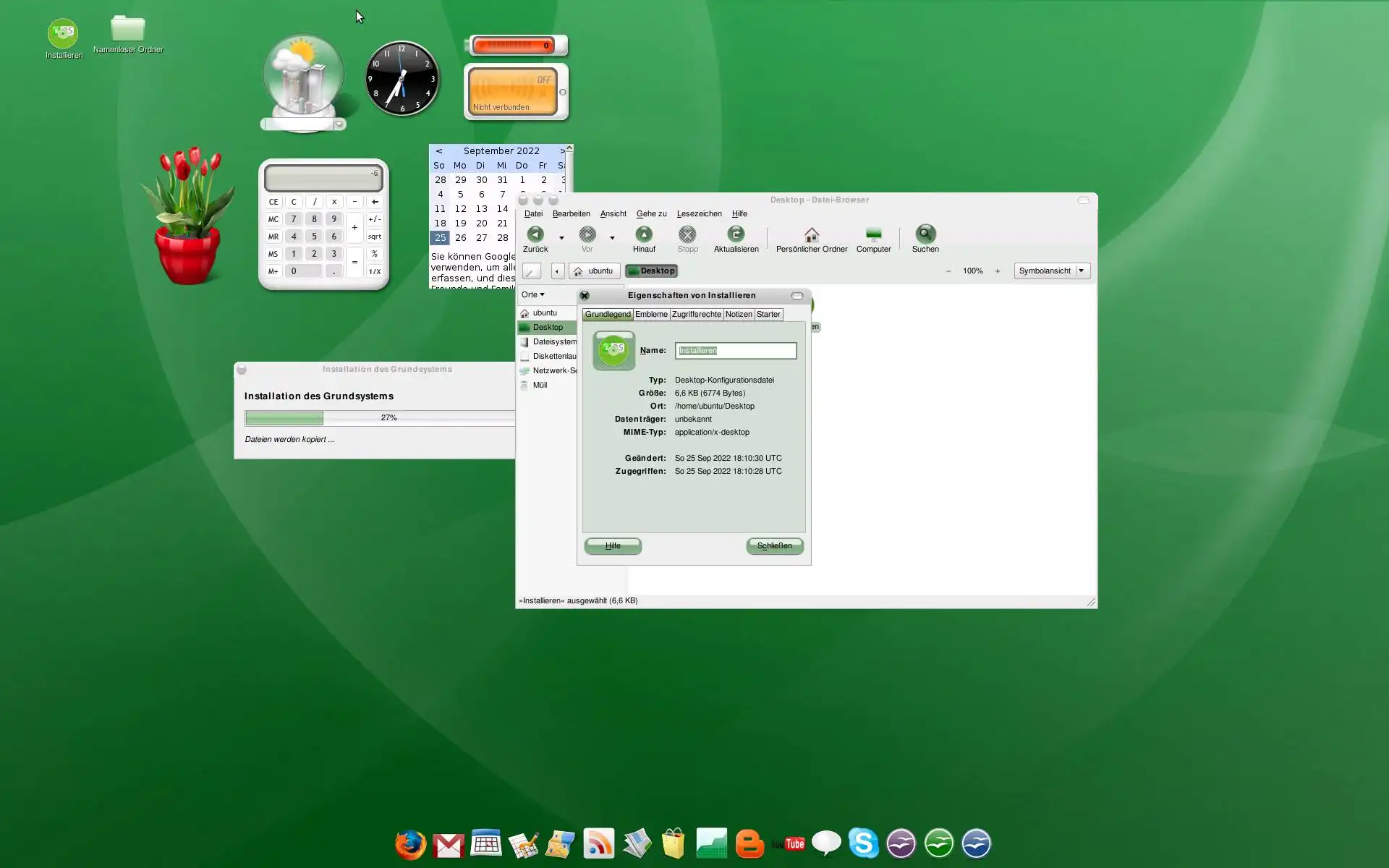Open Persönlicher Ordner home icon
This screenshot has height=868, width=1389.
pyautogui.click(x=811, y=235)
